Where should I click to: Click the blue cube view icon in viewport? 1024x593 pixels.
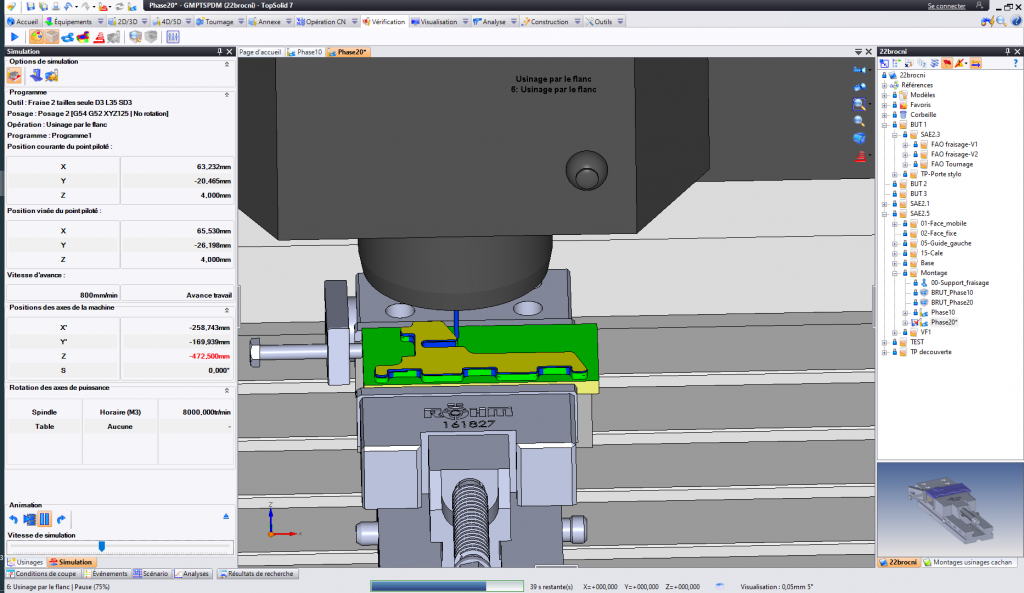[859, 137]
